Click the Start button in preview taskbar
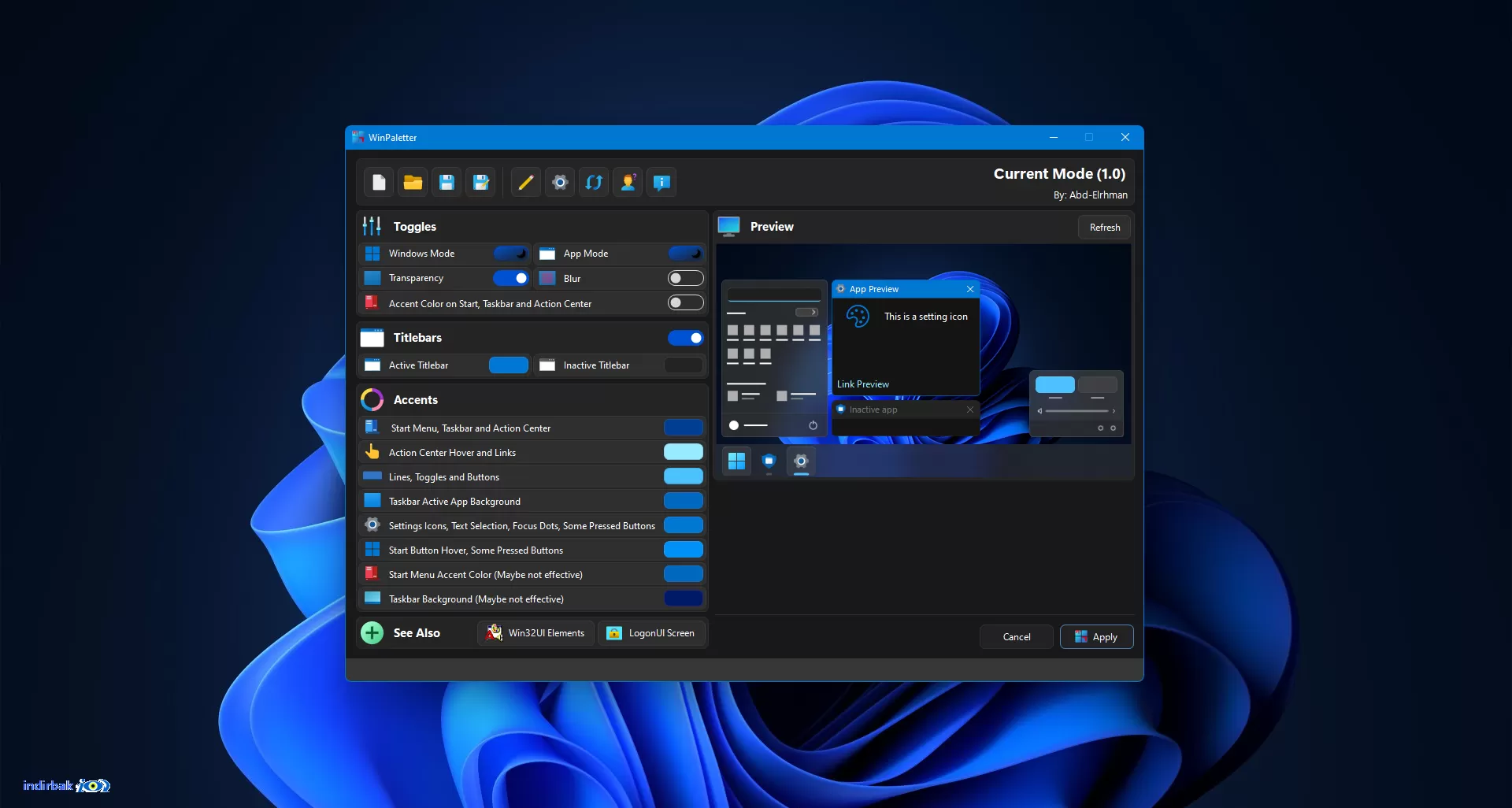The width and height of the screenshot is (1512, 808). point(736,461)
